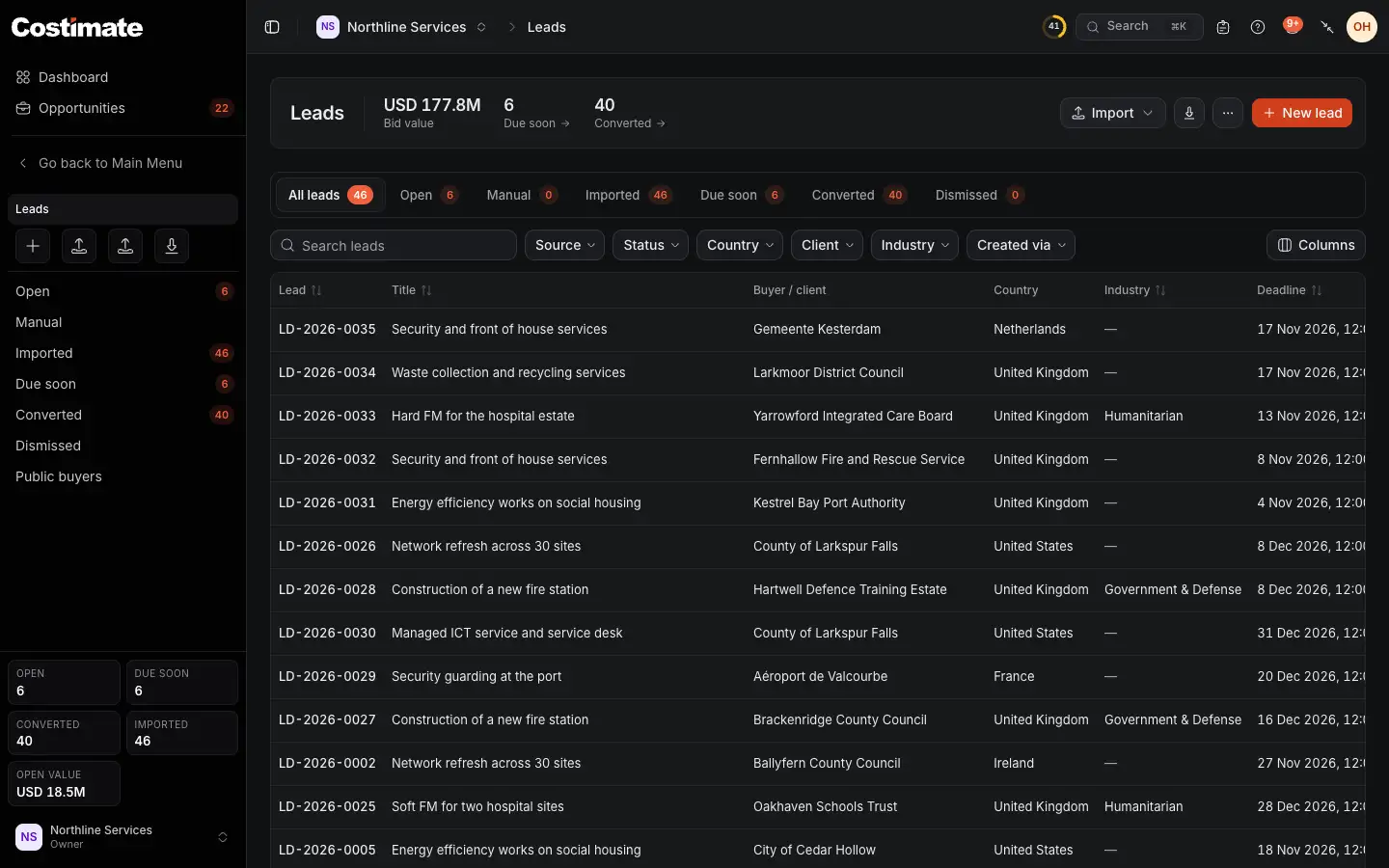Expand the Country filter dropdown
This screenshot has height=868, width=1389.
point(740,245)
